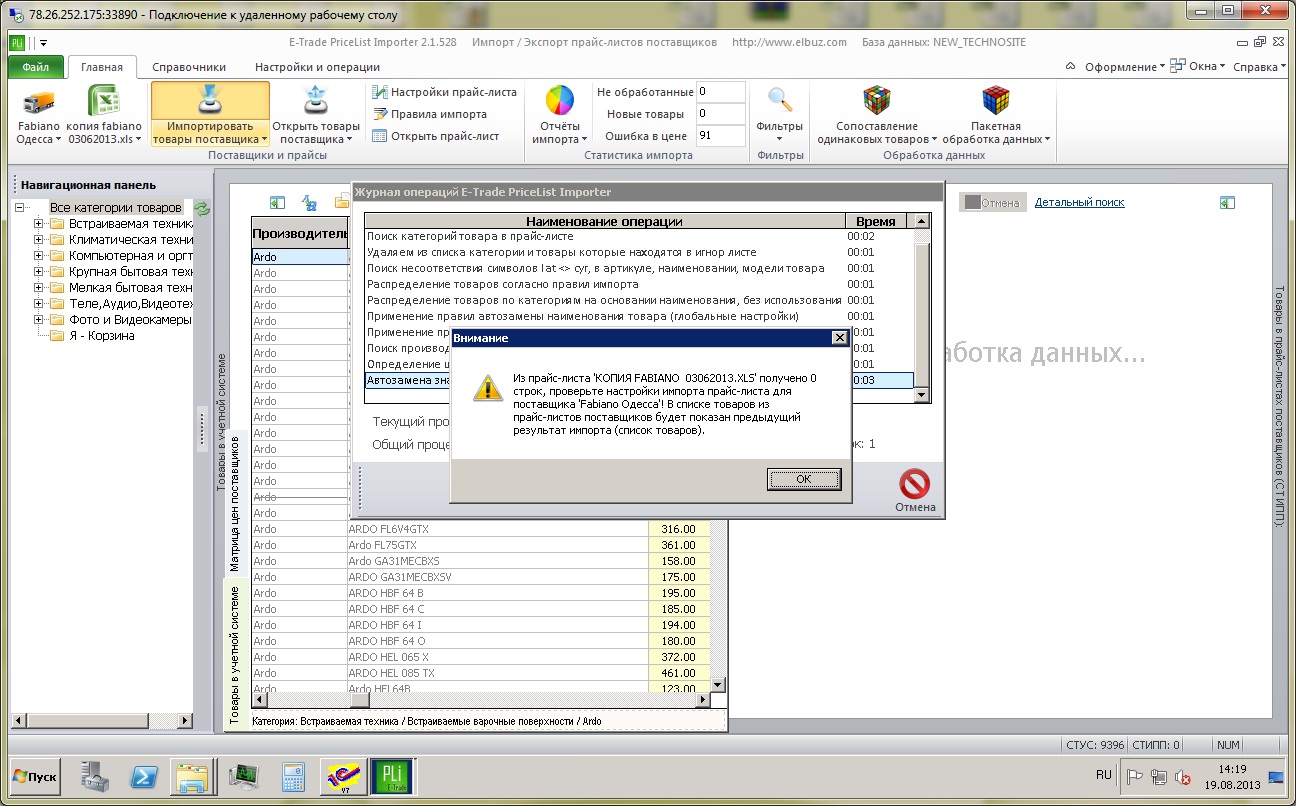Close the Внимание warning dialog
Image resolution: width=1296 pixels, height=806 pixels.
pyautogui.click(x=839, y=338)
